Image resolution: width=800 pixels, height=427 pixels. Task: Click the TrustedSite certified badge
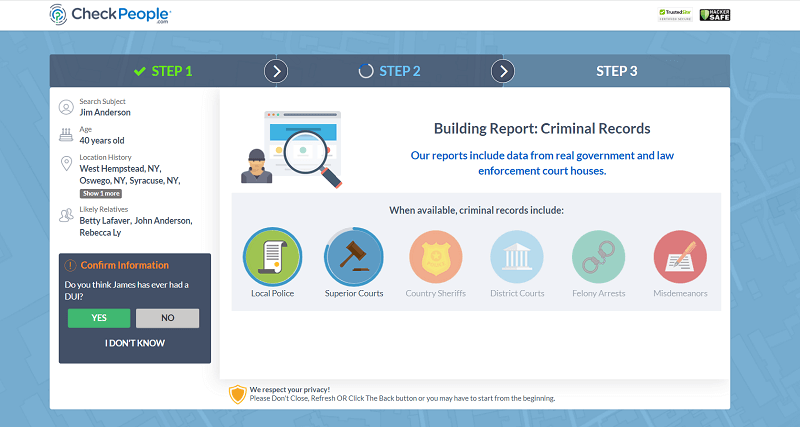pos(674,15)
